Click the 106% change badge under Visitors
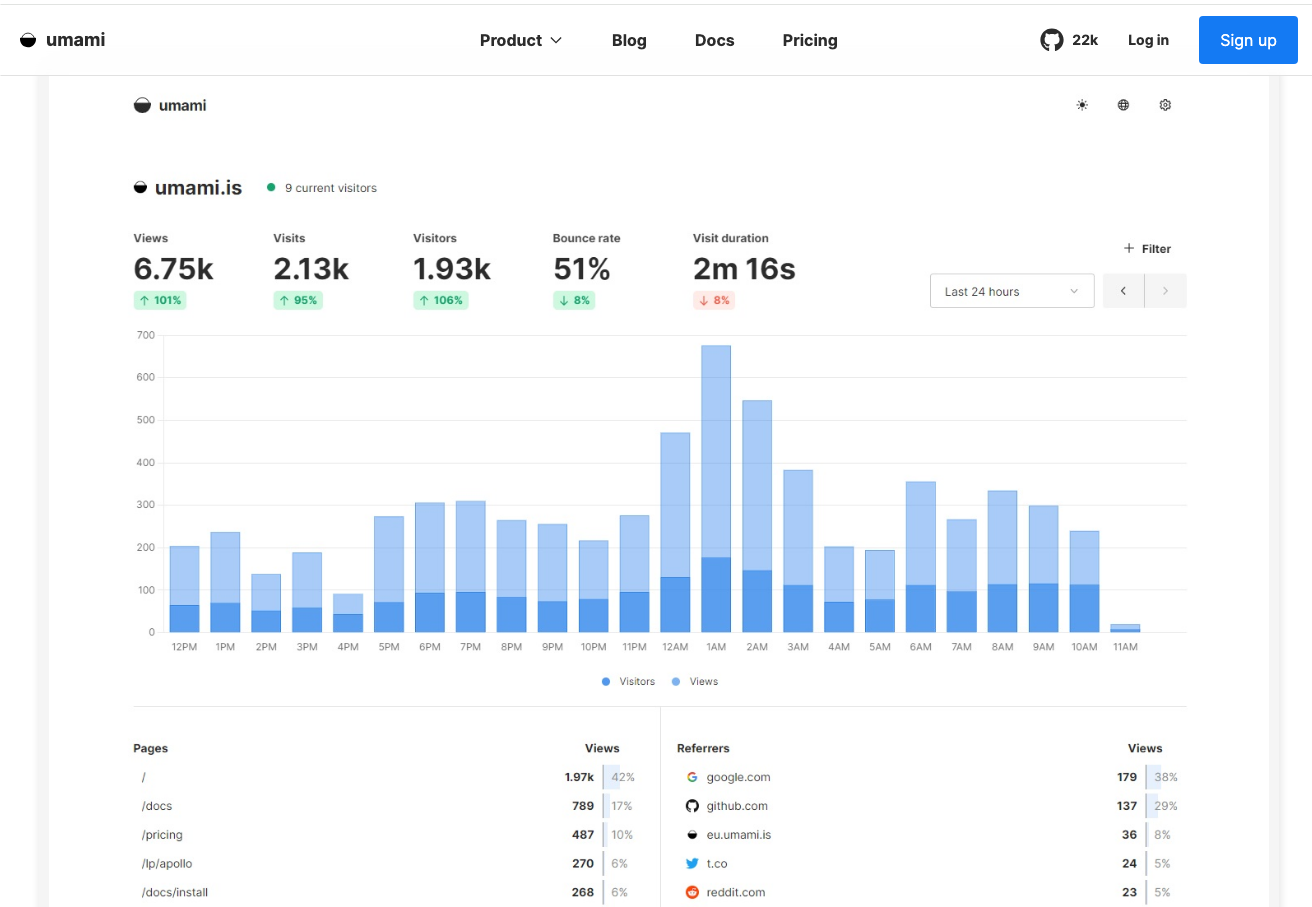Viewport: 1312px width, 907px height. tap(440, 300)
